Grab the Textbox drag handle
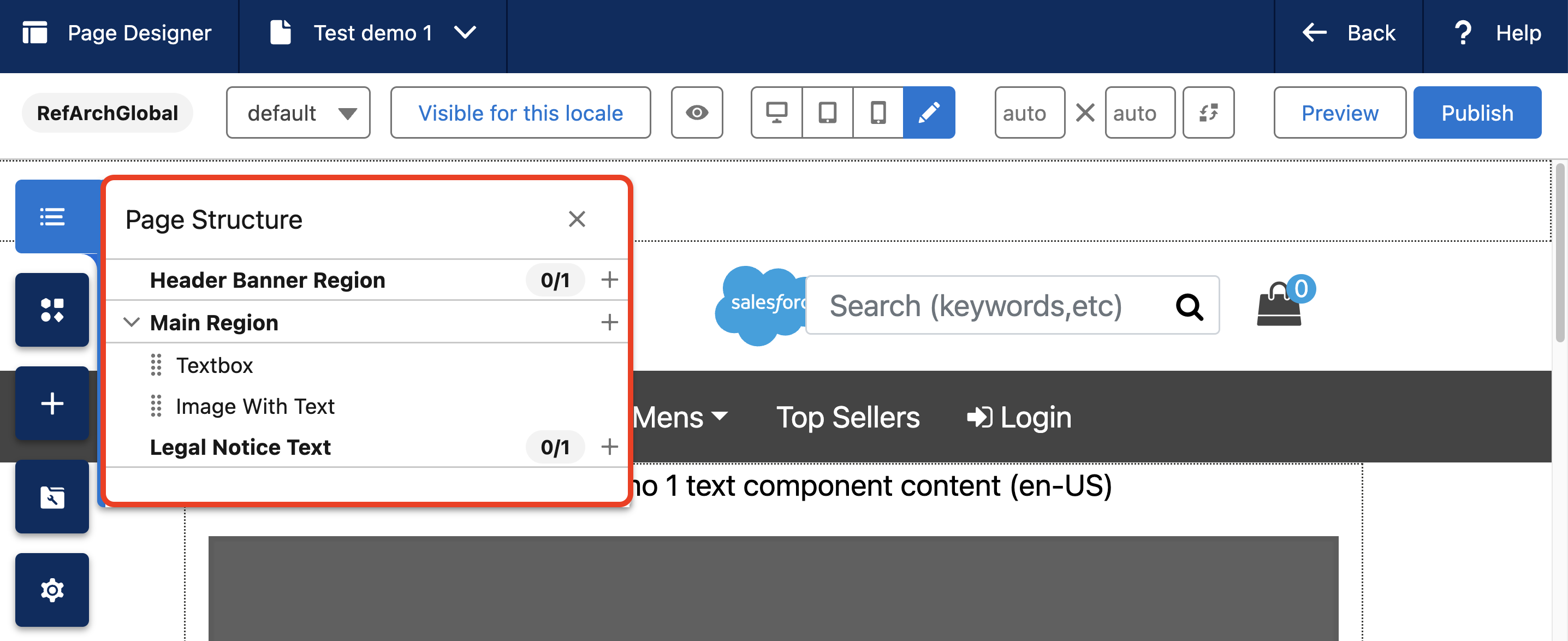Image resolution: width=1568 pixels, height=641 pixels. point(156,365)
